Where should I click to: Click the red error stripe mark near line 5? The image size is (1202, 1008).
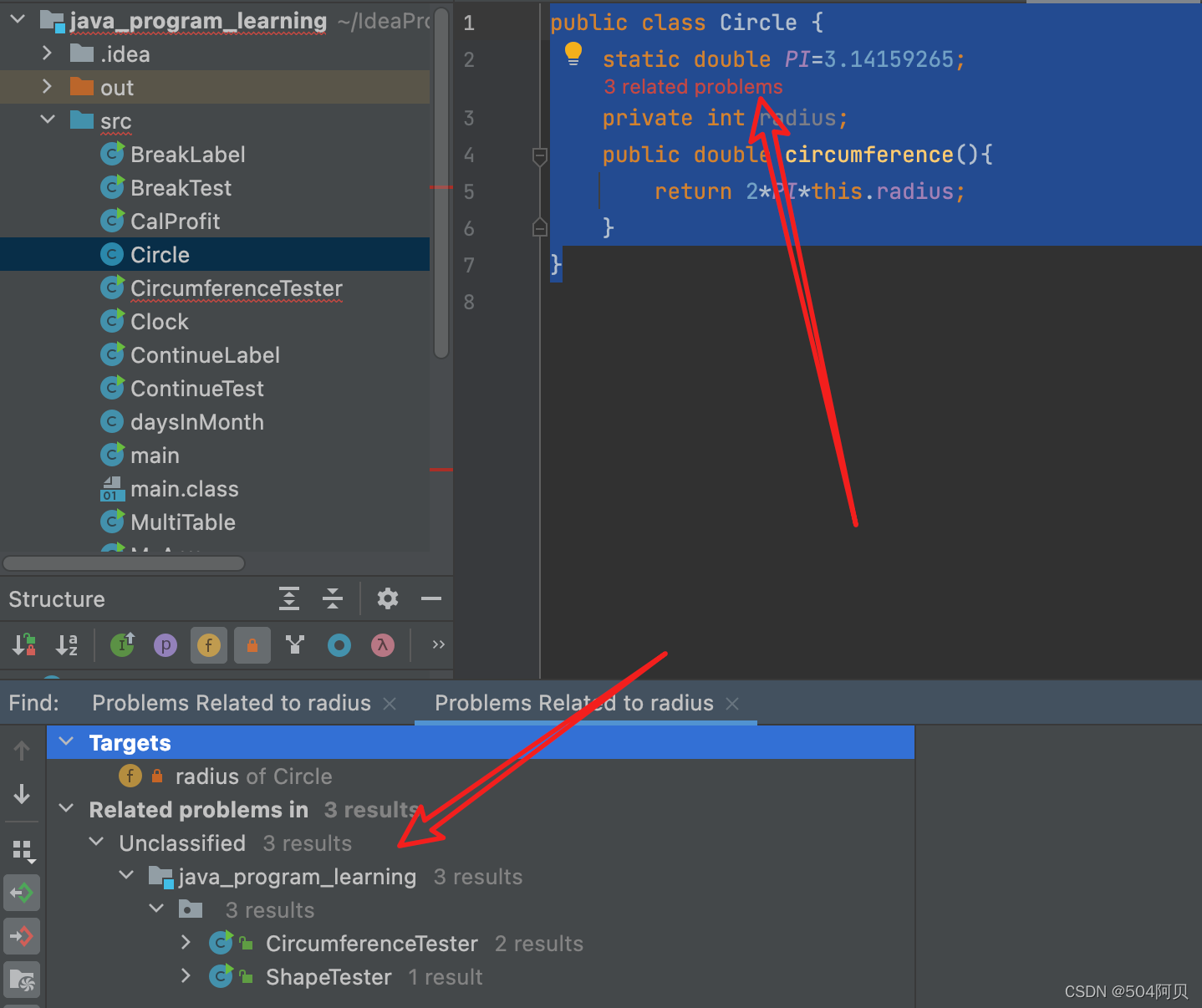click(441, 187)
